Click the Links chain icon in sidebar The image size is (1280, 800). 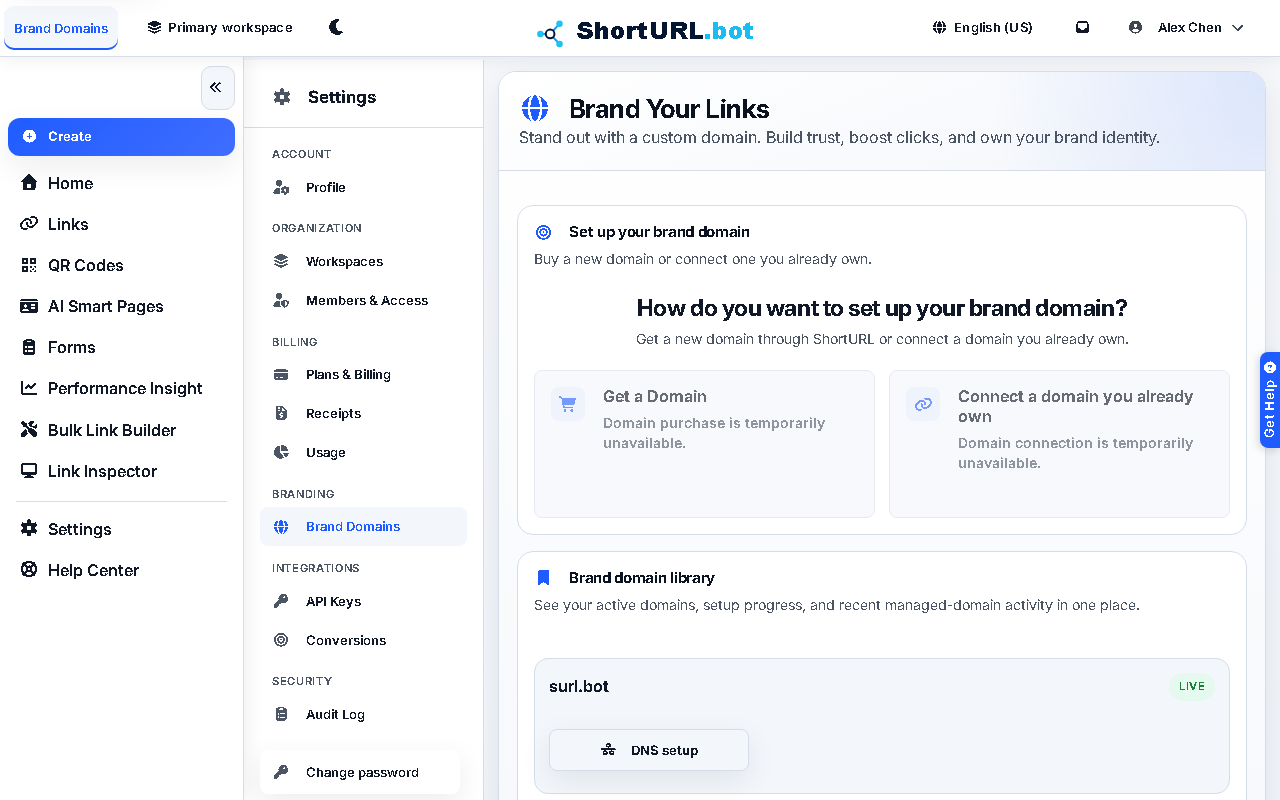[x=29, y=224]
